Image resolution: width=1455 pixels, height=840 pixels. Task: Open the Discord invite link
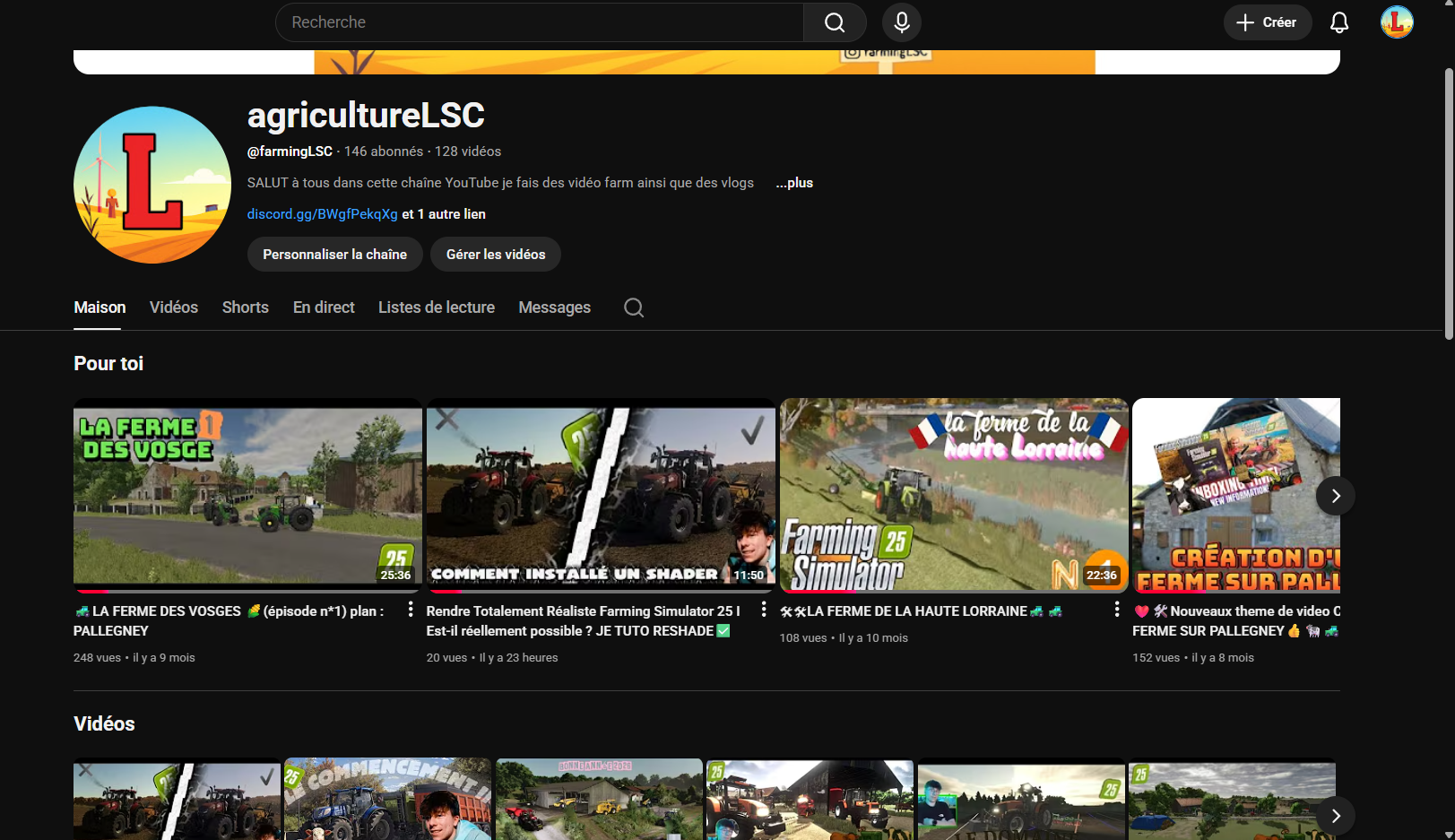tap(322, 214)
